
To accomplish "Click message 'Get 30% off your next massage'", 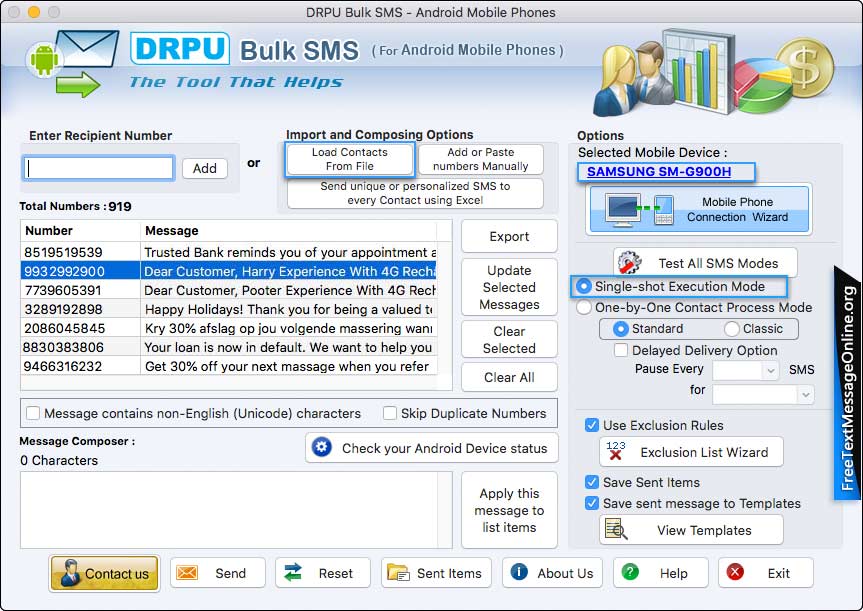I will click(x=287, y=366).
